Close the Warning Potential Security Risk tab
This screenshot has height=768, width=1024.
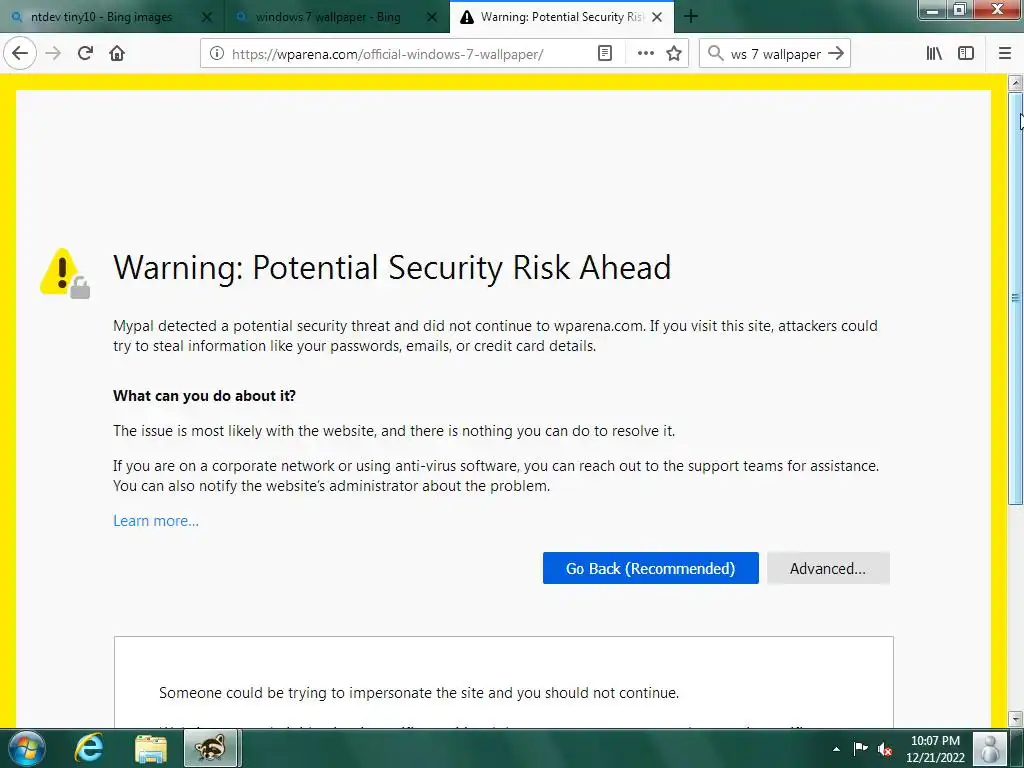click(x=657, y=17)
